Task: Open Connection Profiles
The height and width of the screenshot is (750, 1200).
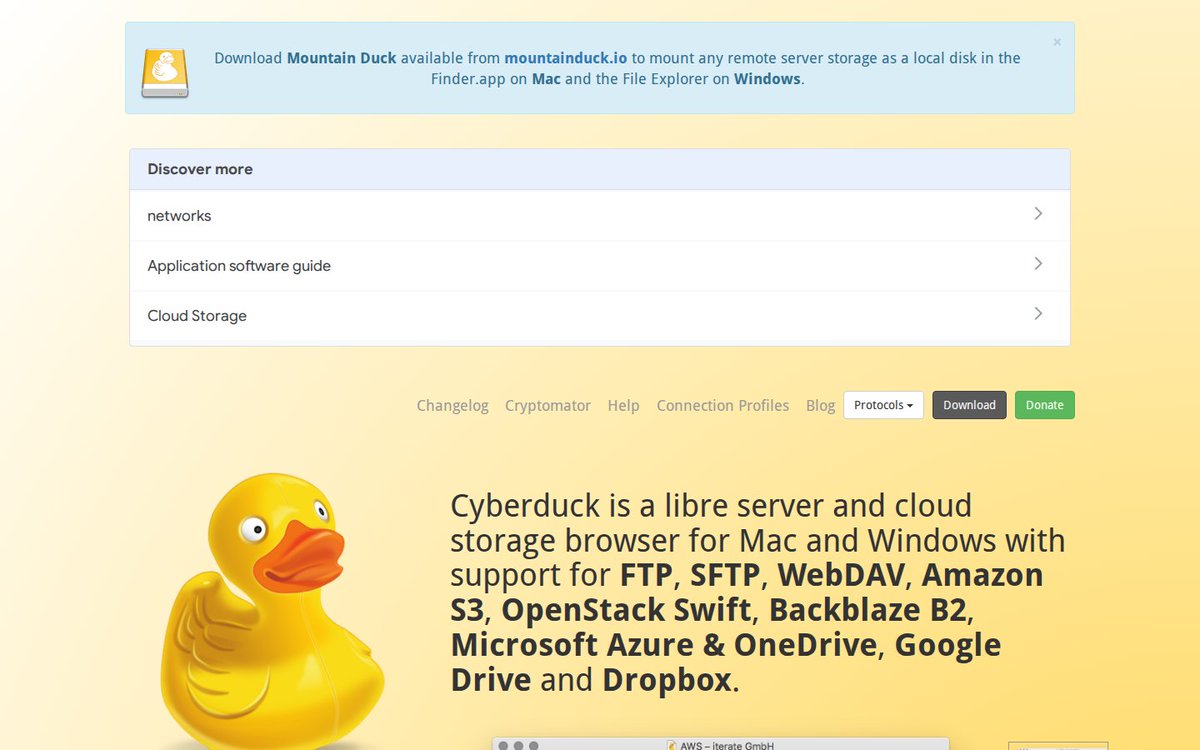Action: tap(723, 405)
